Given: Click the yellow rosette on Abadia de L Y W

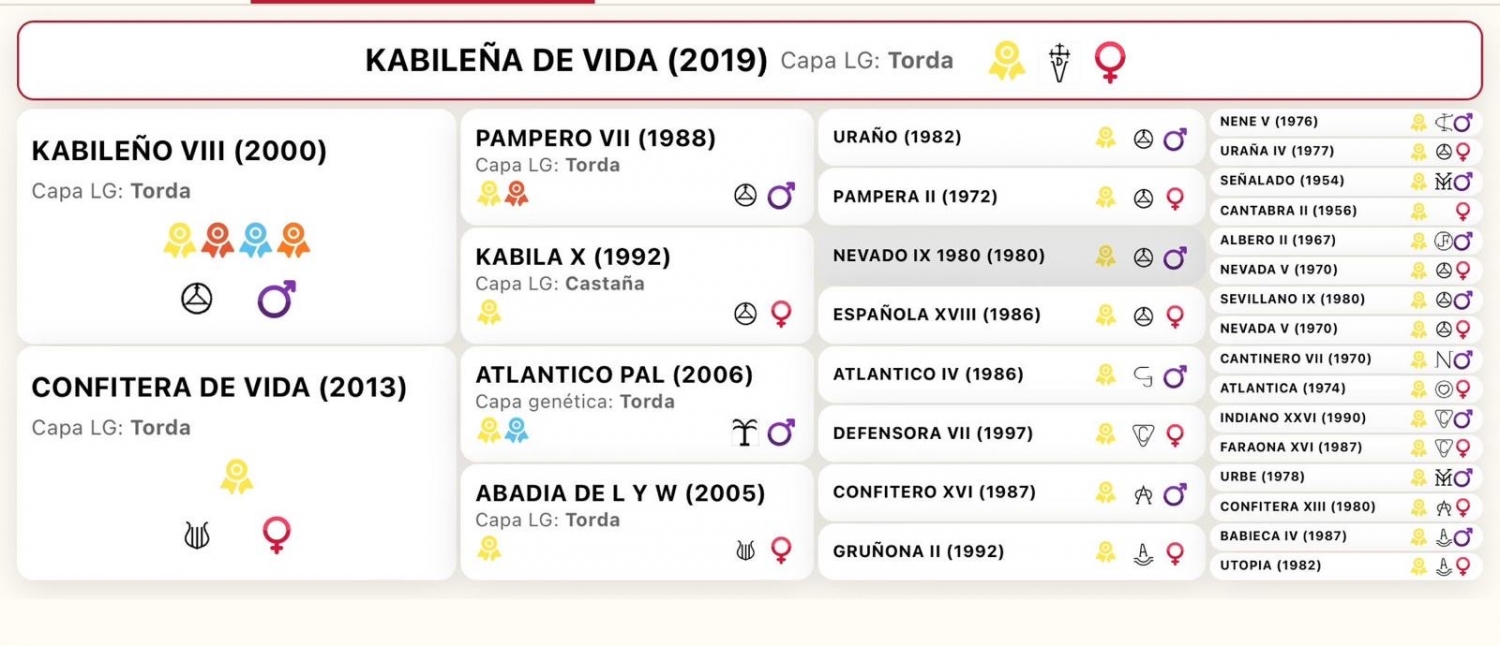Looking at the screenshot, I should tap(489, 548).
